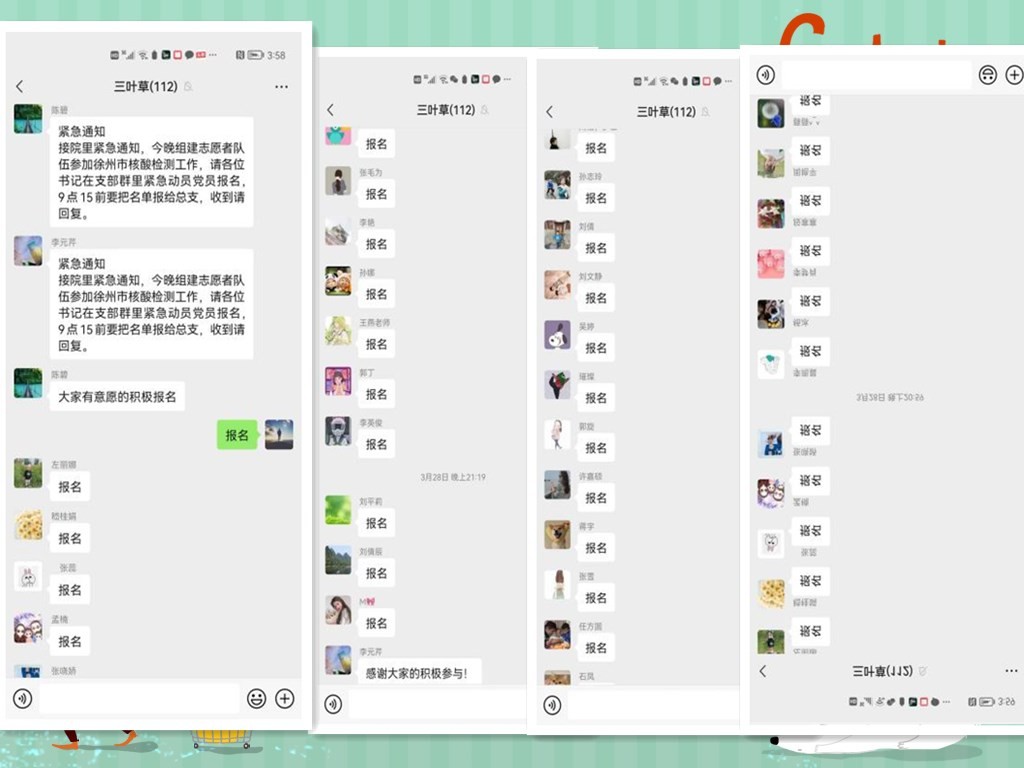Select the 报名 message from 刘平莉
1024x768 pixels.
tap(376, 523)
